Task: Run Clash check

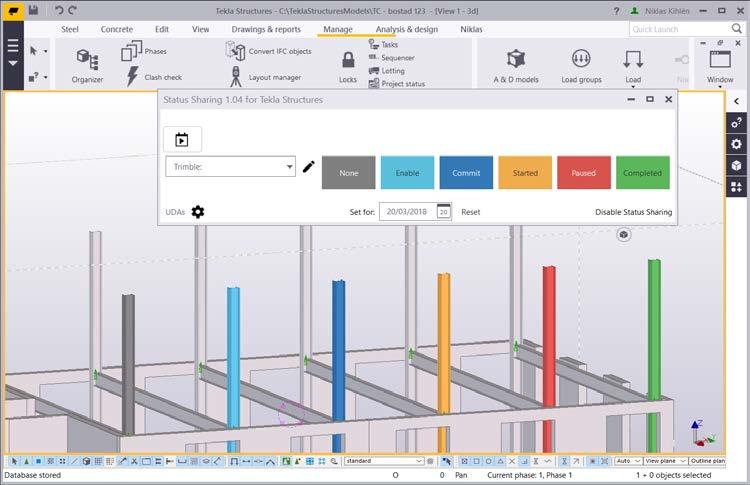Action: coord(154,77)
